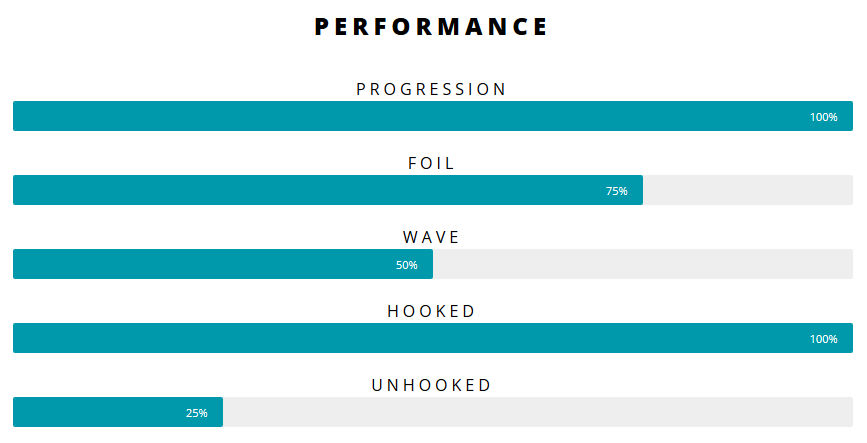Click the 50% value on Wave bar
Viewport: 867px width, 443px height.
pos(407,265)
